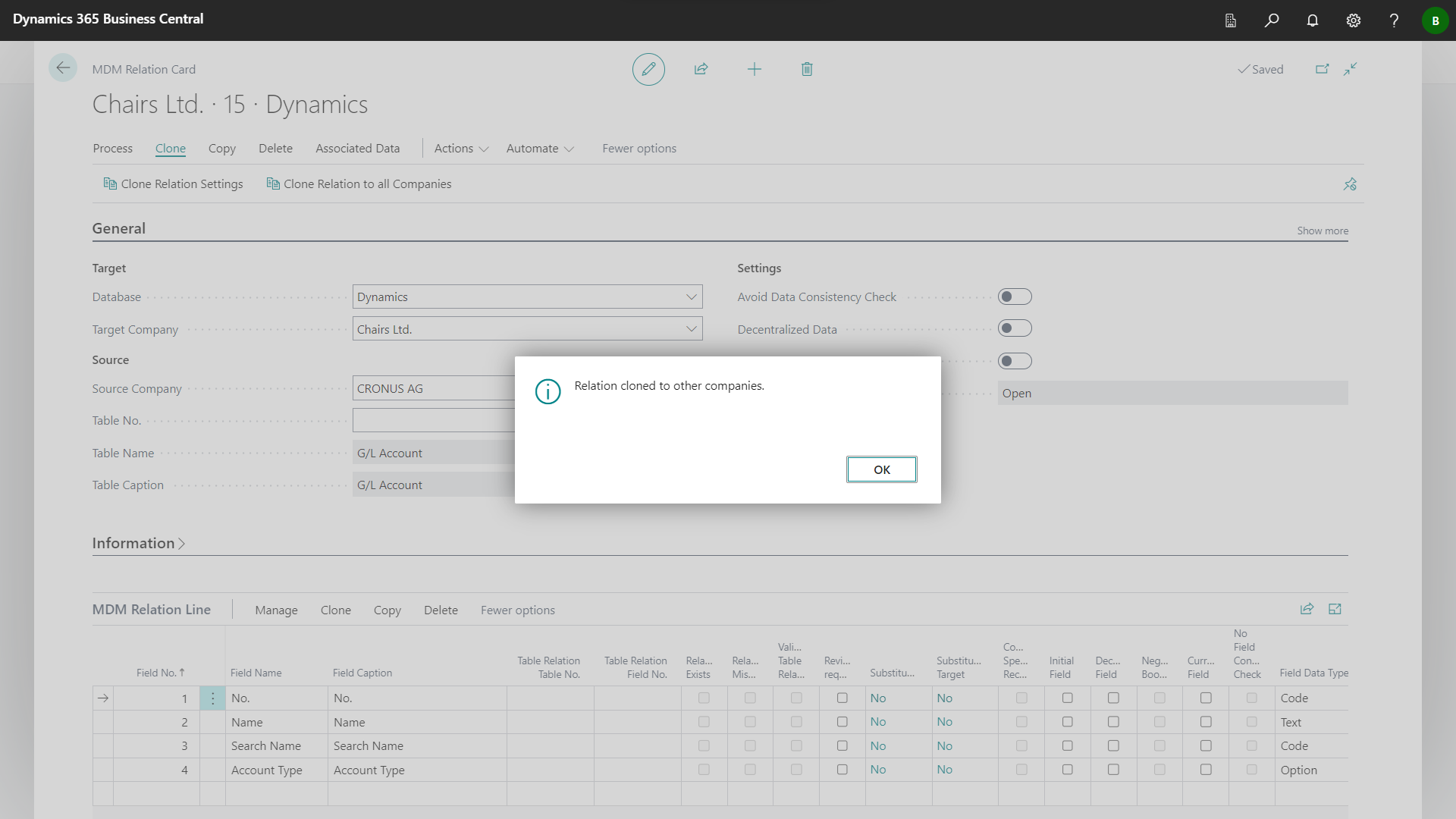Image resolution: width=1456 pixels, height=819 pixels.
Task: Open the Target Company dropdown
Action: coord(691,328)
